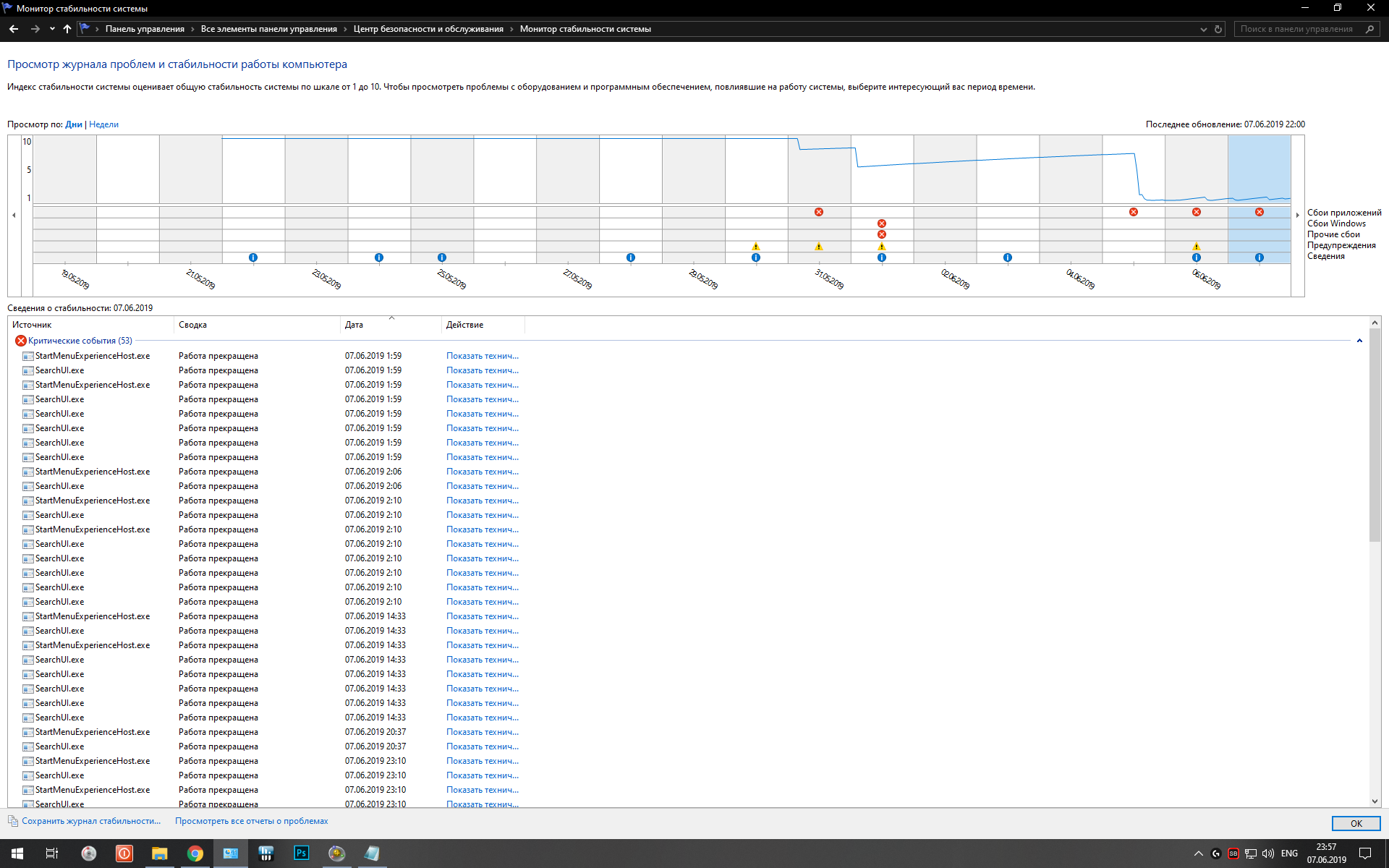Click application failure icon on 31.05.2019 column

[819, 212]
